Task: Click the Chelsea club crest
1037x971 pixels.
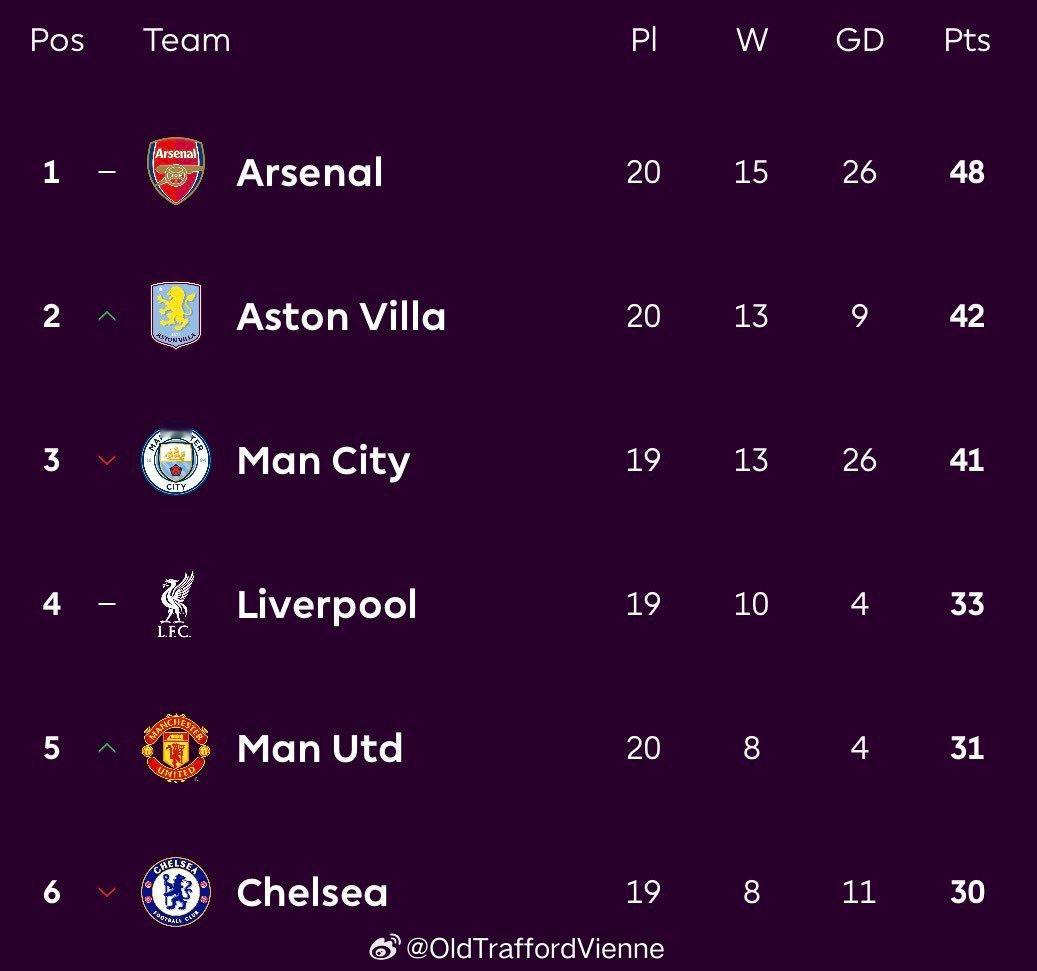Action: [x=176, y=891]
